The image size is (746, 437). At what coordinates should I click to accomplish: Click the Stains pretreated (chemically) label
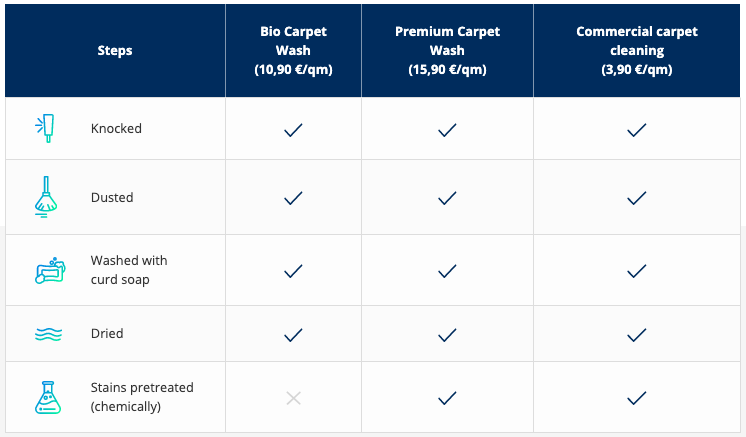coord(142,397)
